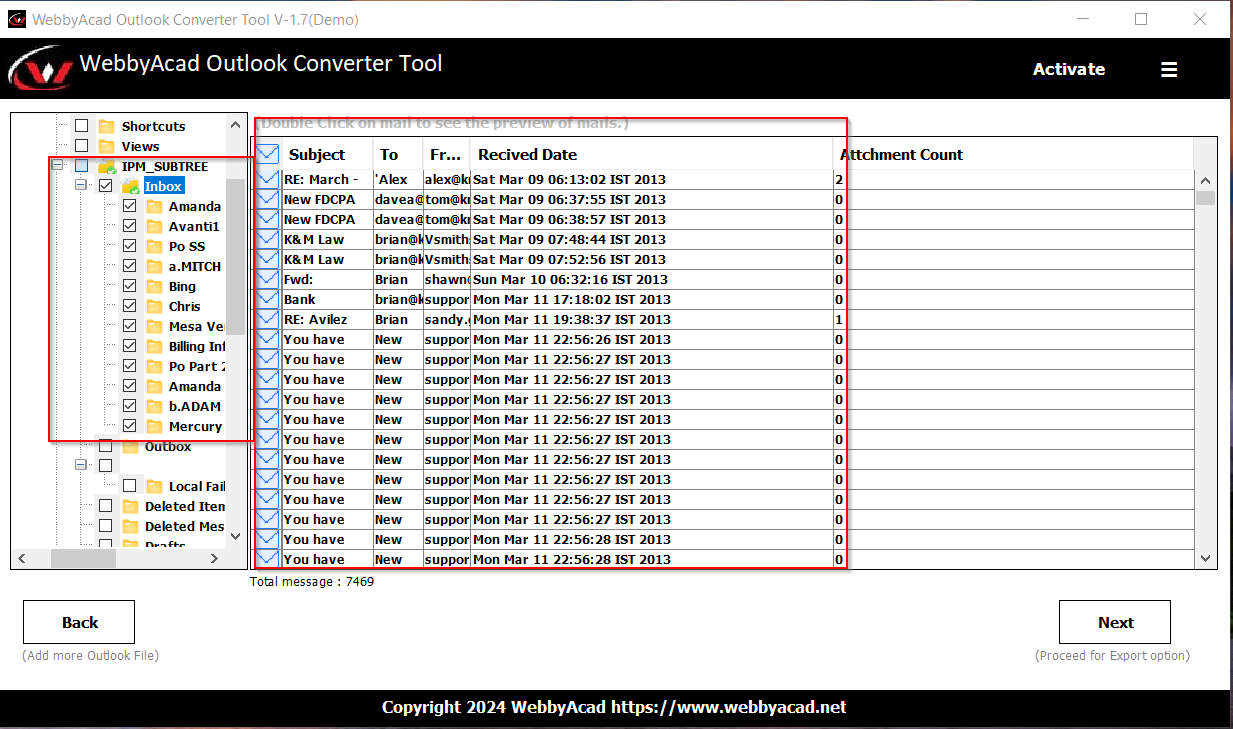Check the Shortcuts folder checkbox
Screen dimensions: 1233x729
pyautogui.click(x=81, y=126)
